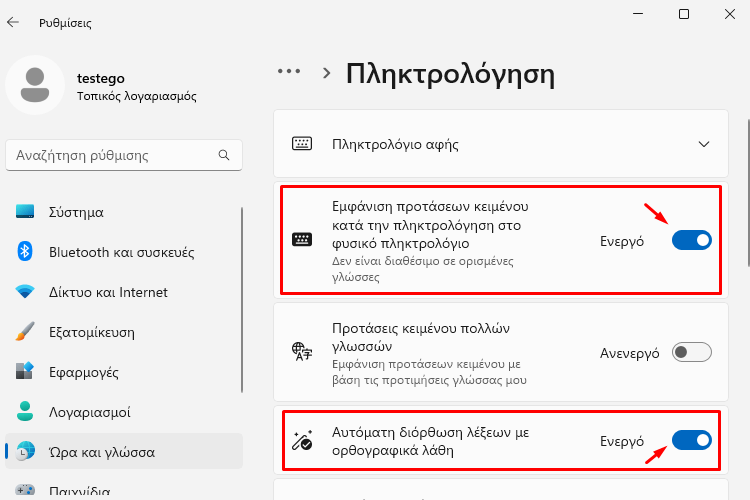Click the back arrow icon
The image size is (750, 500).
click(13, 22)
